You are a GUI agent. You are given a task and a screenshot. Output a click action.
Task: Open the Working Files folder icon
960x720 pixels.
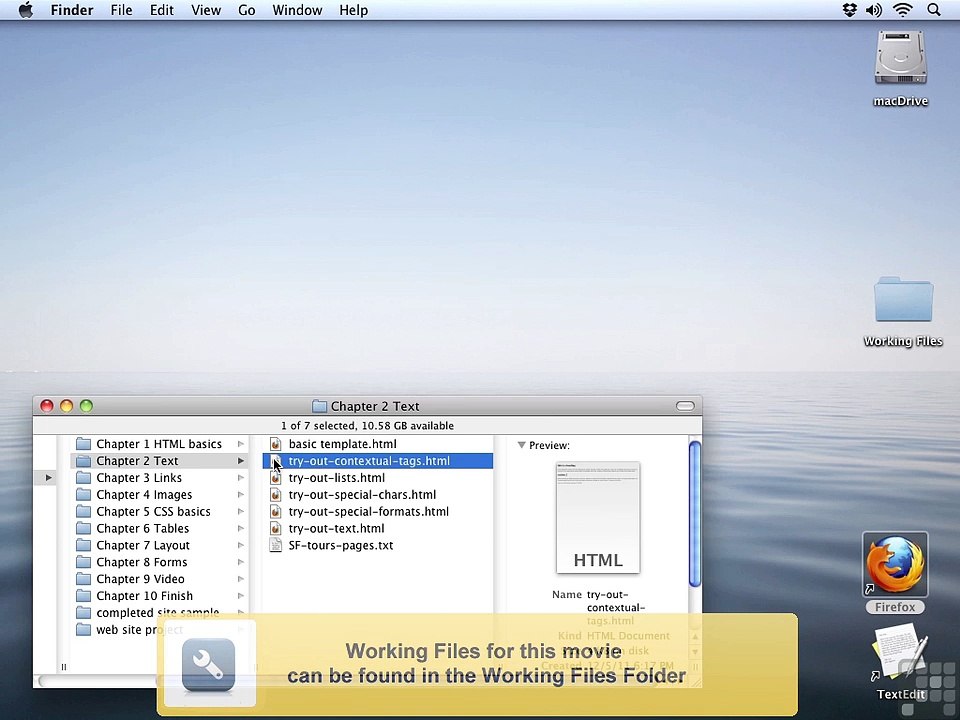click(902, 302)
